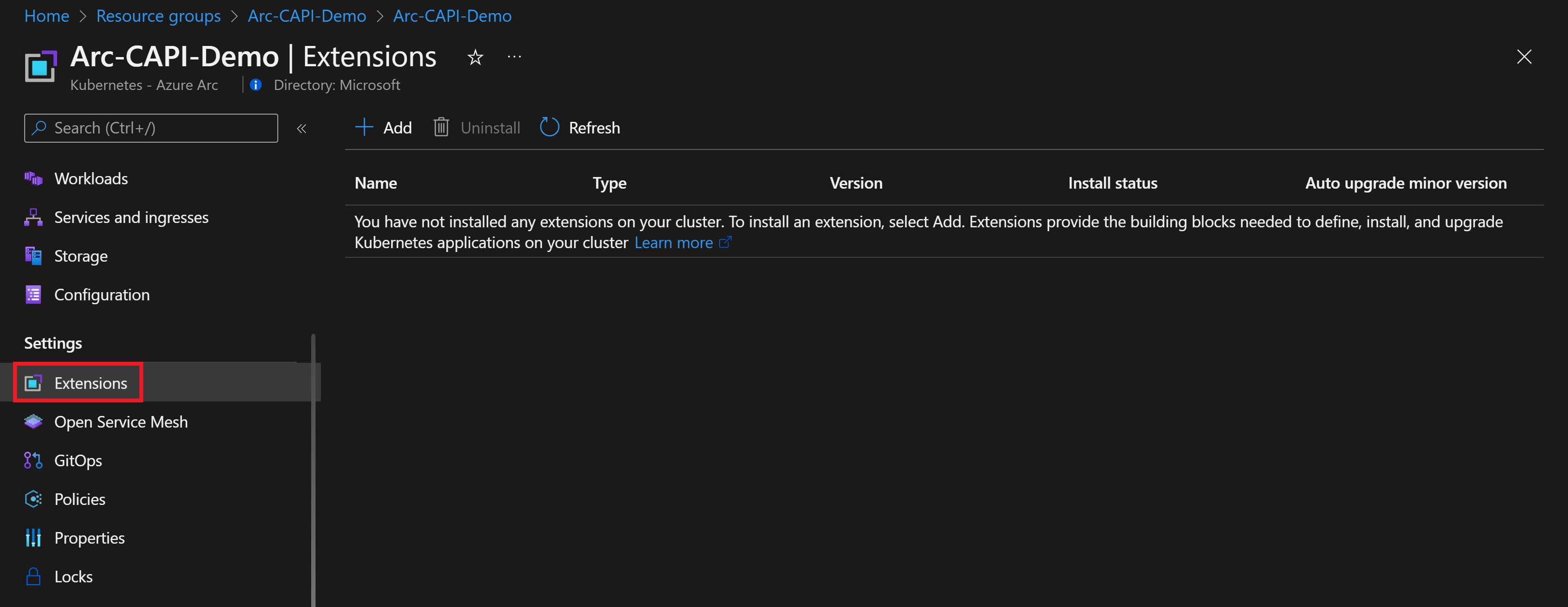Click the Refresh circular arrow icon
The height and width of the screenshot is (607, 1568).
(x=550, y=127)
